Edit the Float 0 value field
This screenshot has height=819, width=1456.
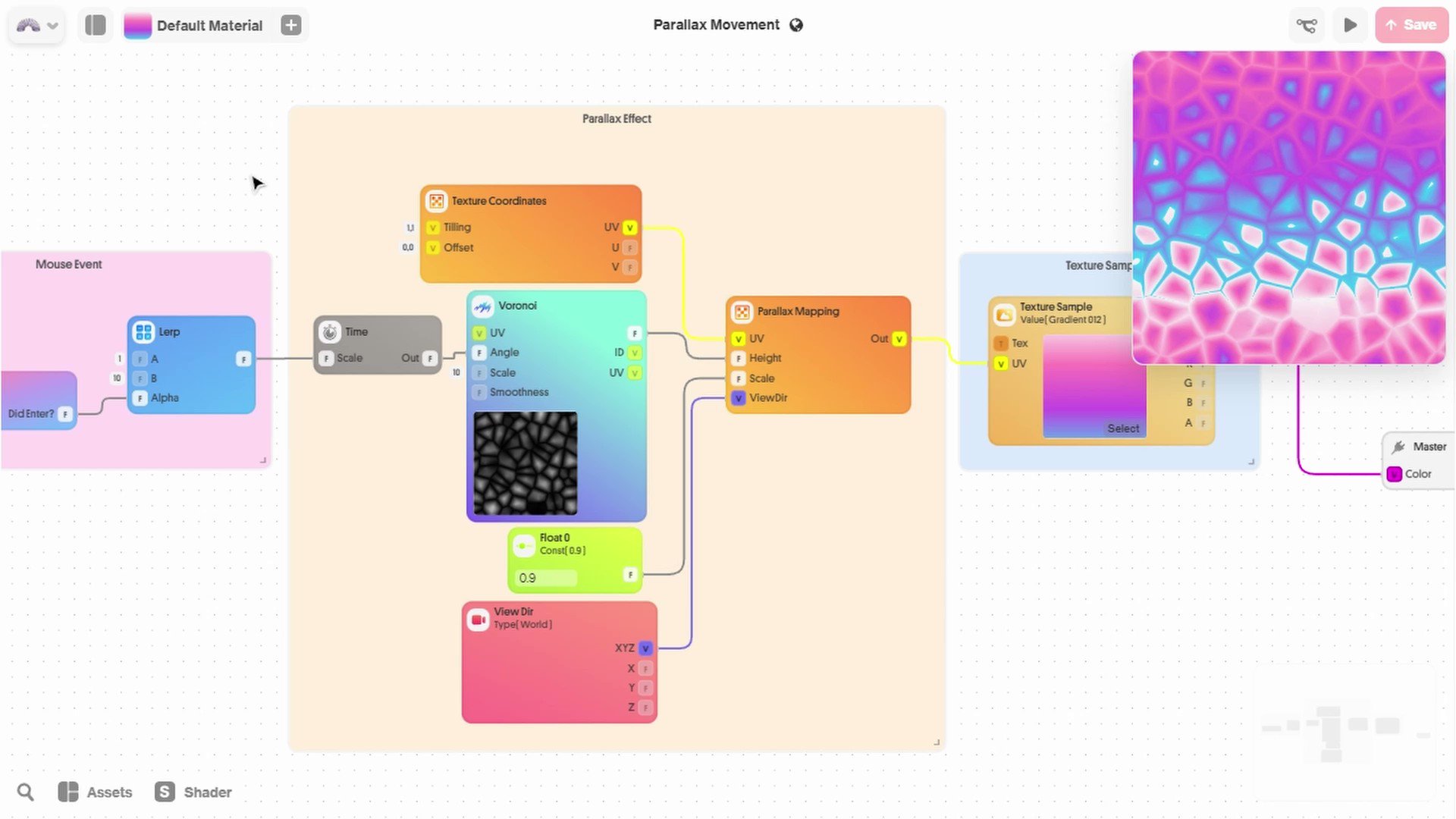point(546,578)
